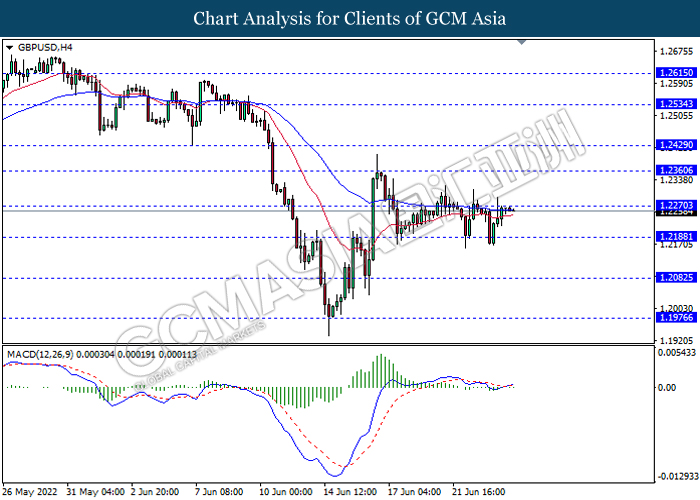
Task: Select the 1.19766 price level label
Action: (x=676, y=317)
